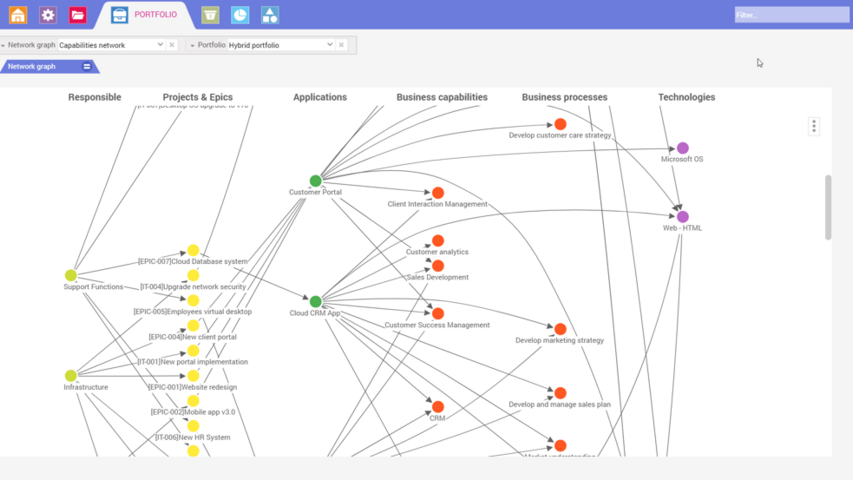The image size is (853, 480).
Task: Collapse the Portfolio filter arrow
Action: tap(192, 45)
